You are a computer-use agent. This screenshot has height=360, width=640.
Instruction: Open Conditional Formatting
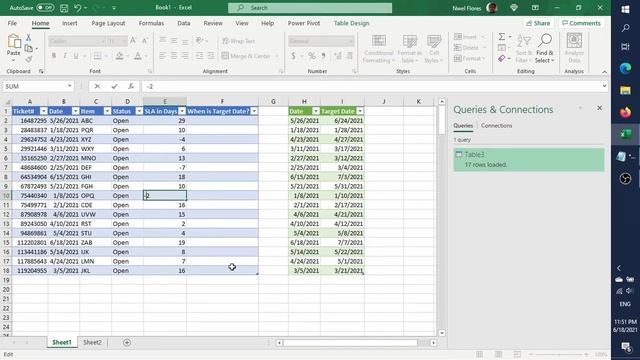(378, 49)
